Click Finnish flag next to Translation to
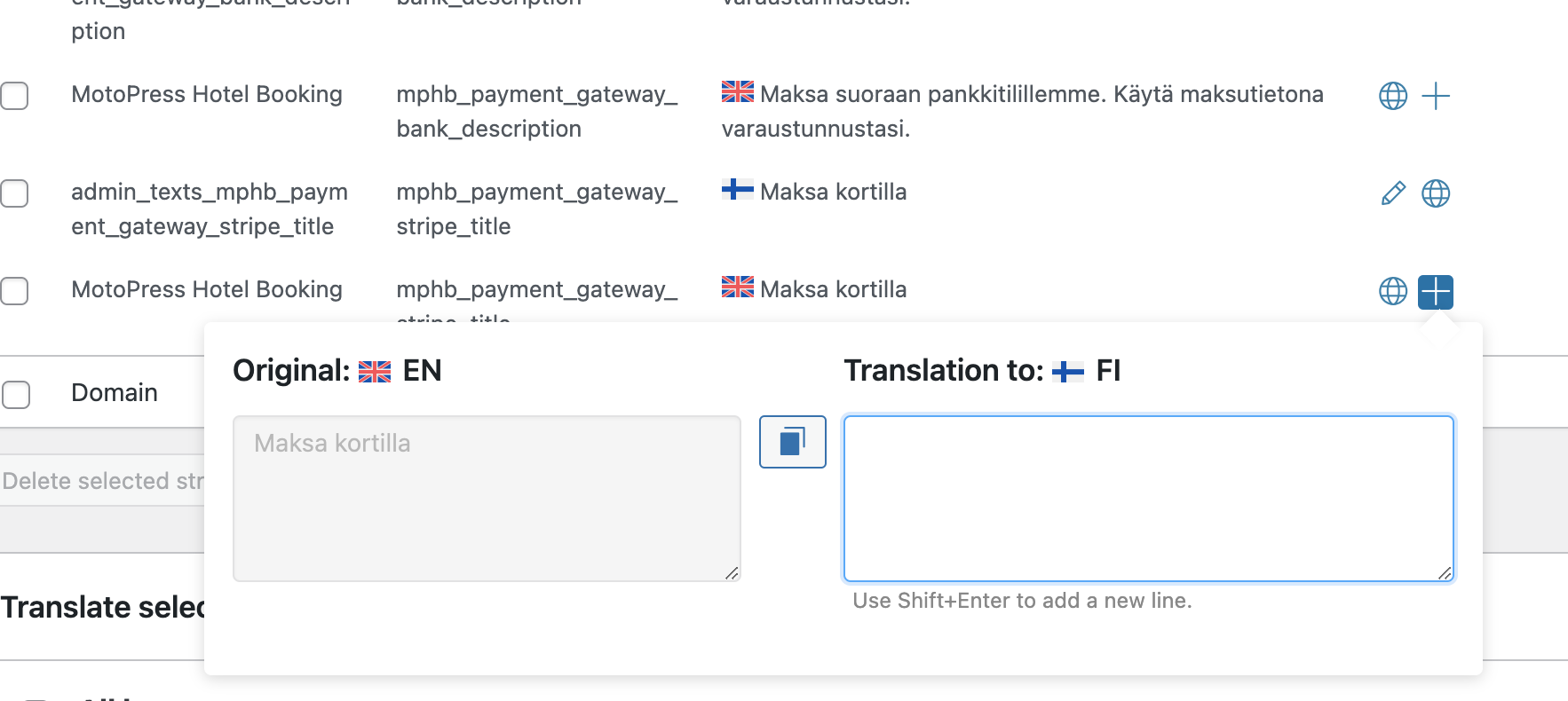Viewport: 1568px width, 701px height. pos(1067,371)
